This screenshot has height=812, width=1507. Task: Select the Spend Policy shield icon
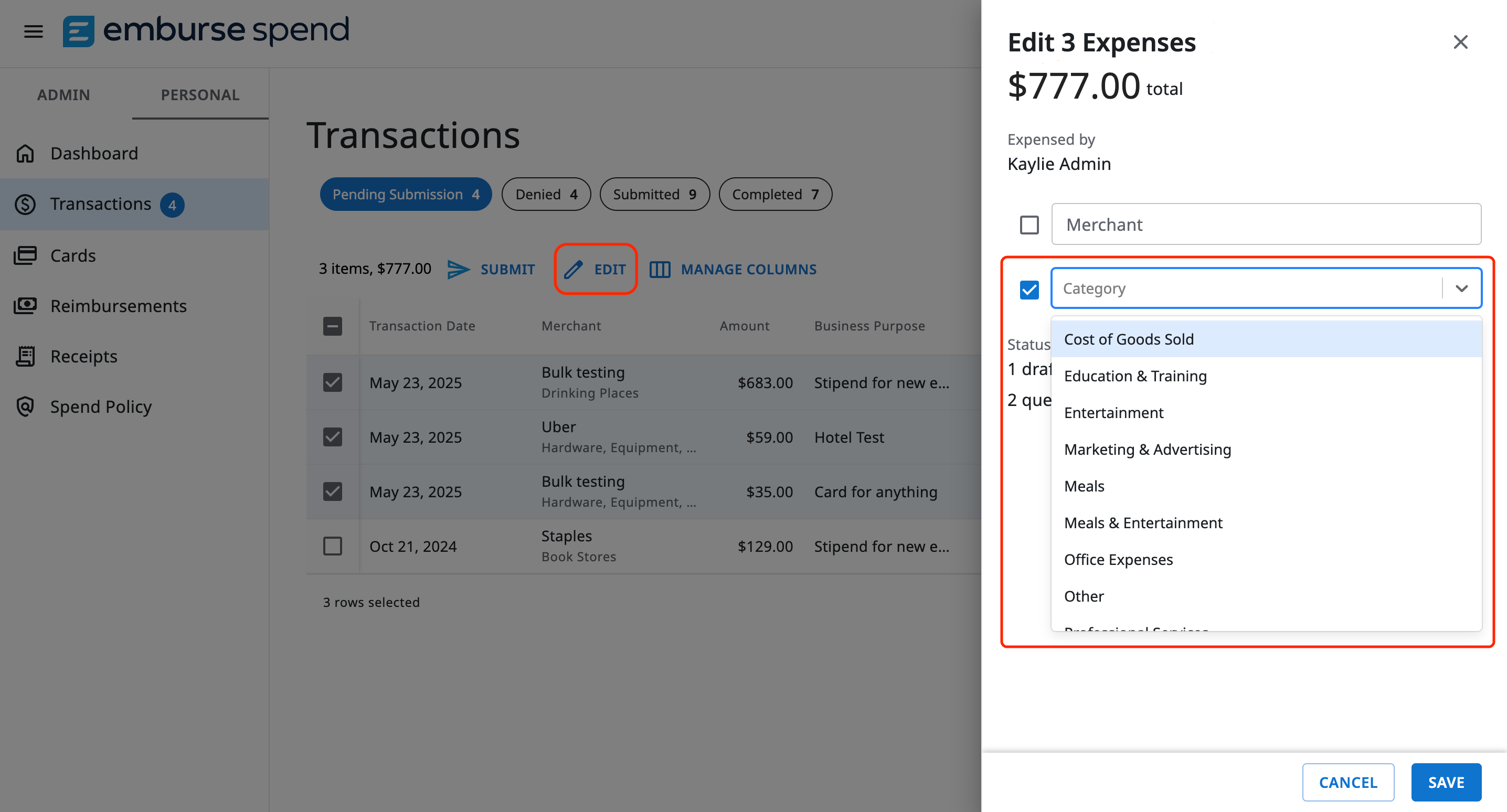point(25,406)
